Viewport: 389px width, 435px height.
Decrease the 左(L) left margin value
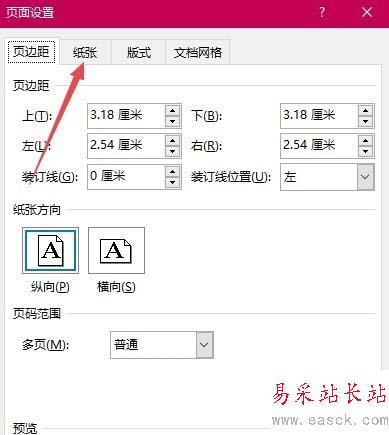[x=173, y=151]
